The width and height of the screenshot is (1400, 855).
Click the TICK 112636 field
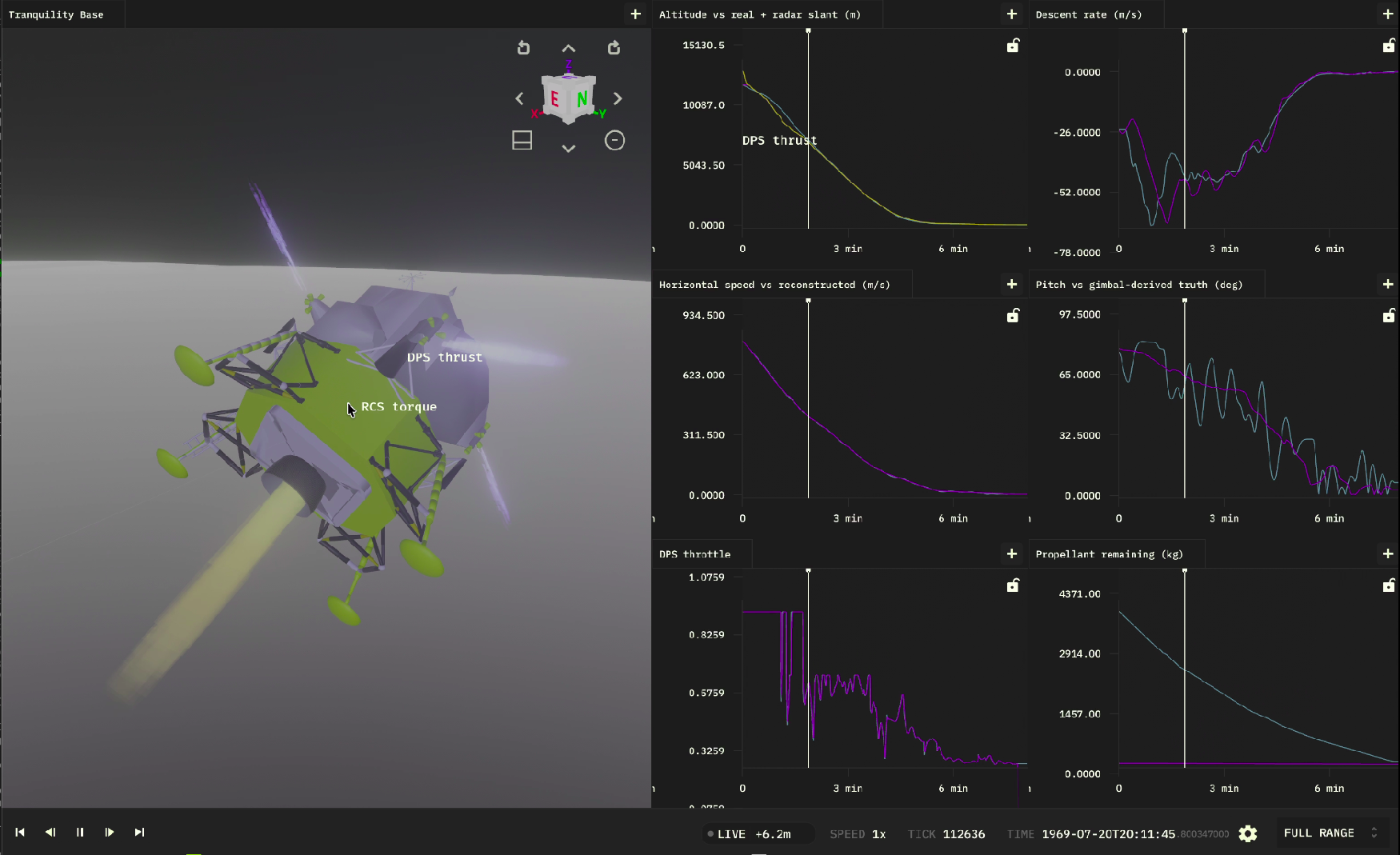coord(946,834)
